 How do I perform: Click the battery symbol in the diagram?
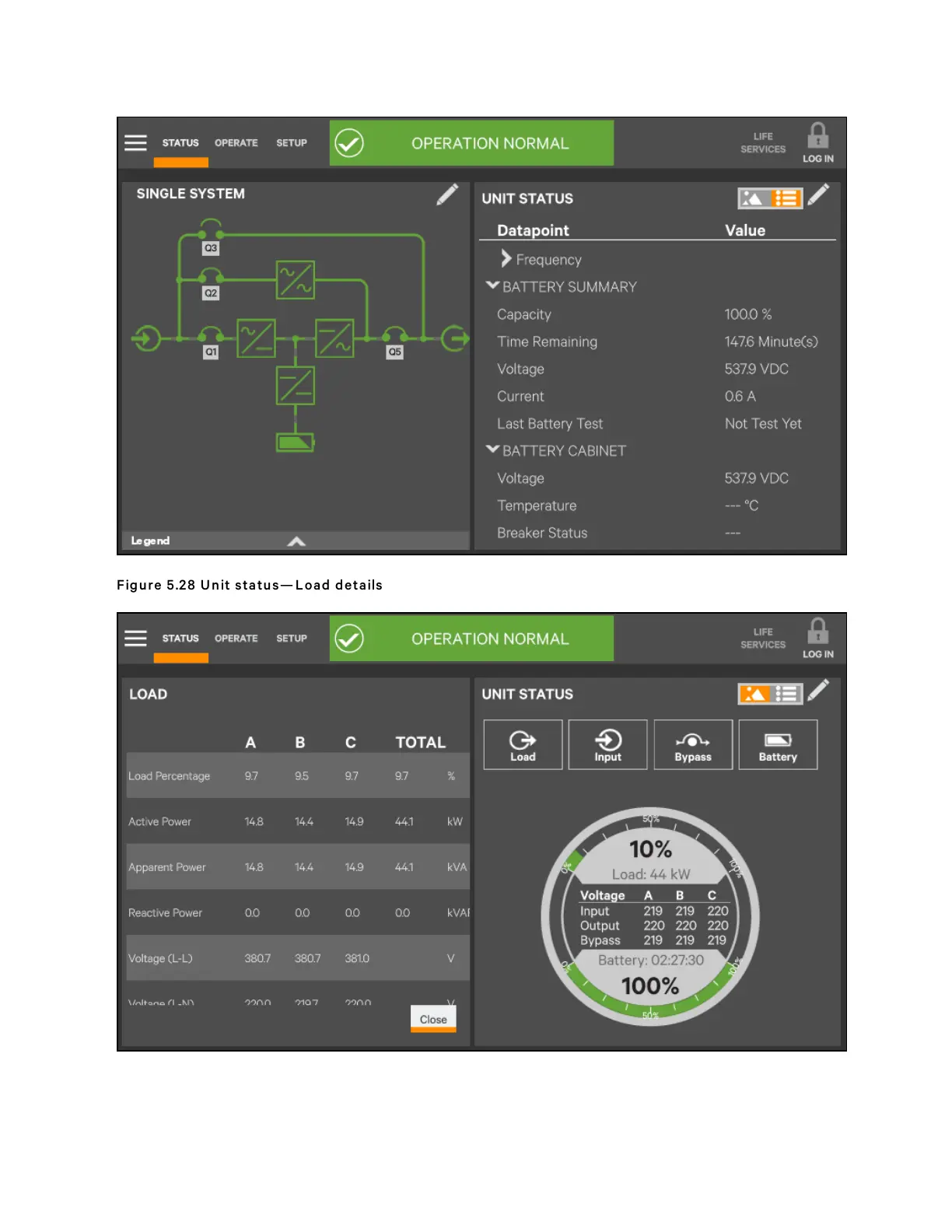[x=296, y=443]
